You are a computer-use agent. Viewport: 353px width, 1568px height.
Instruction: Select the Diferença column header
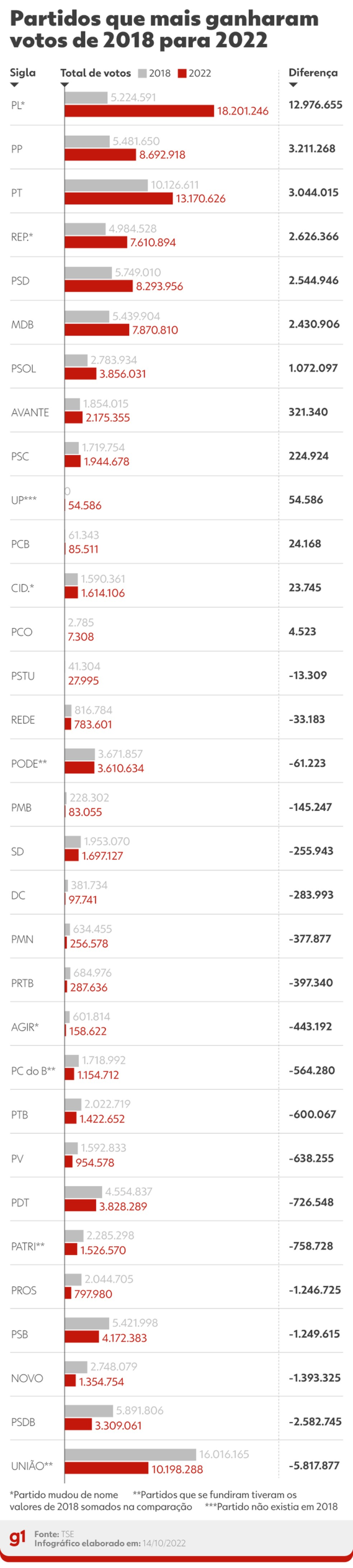313,73
